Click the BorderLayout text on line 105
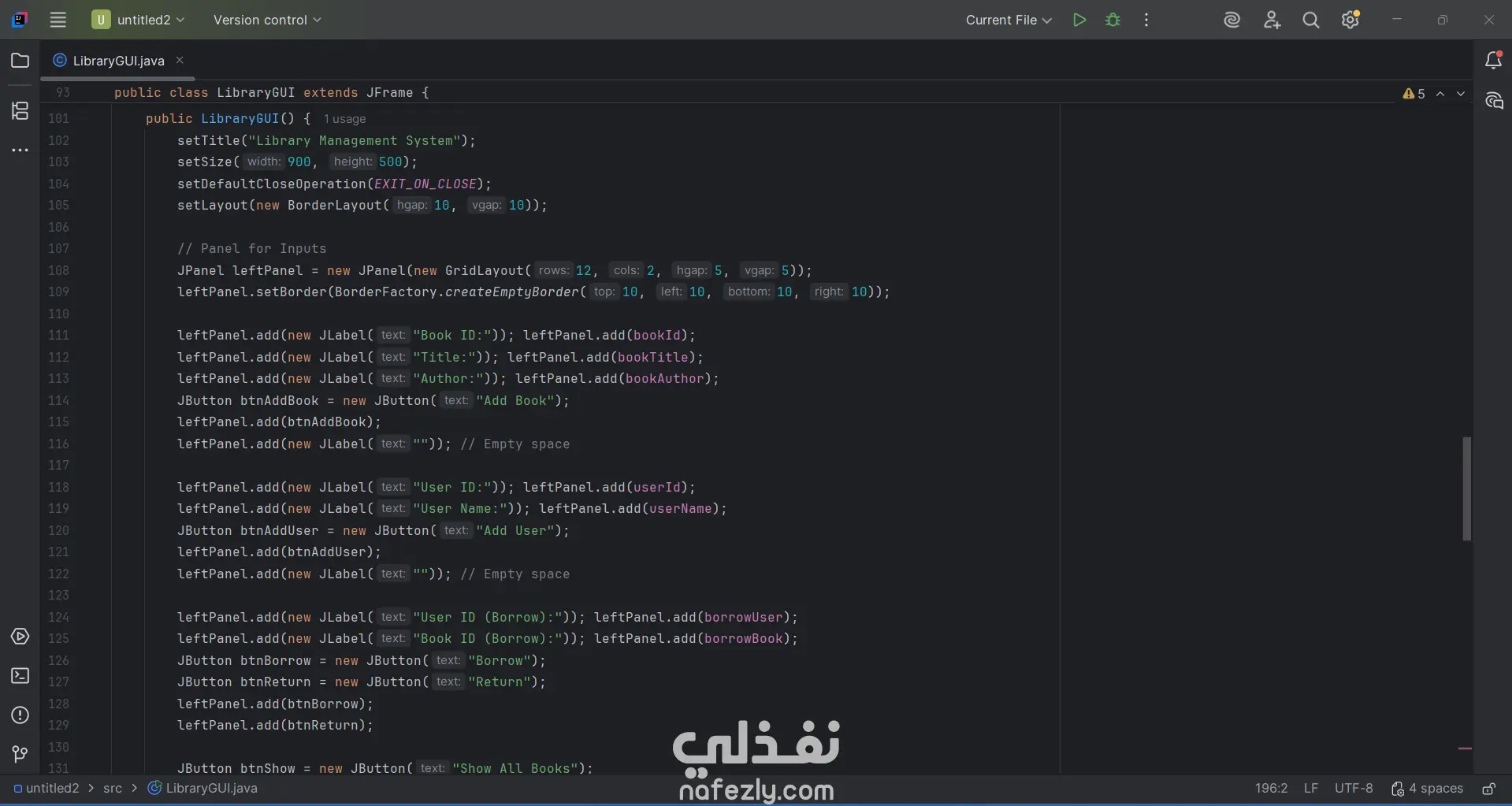The image size is (1512, 806). click(335, 206)
